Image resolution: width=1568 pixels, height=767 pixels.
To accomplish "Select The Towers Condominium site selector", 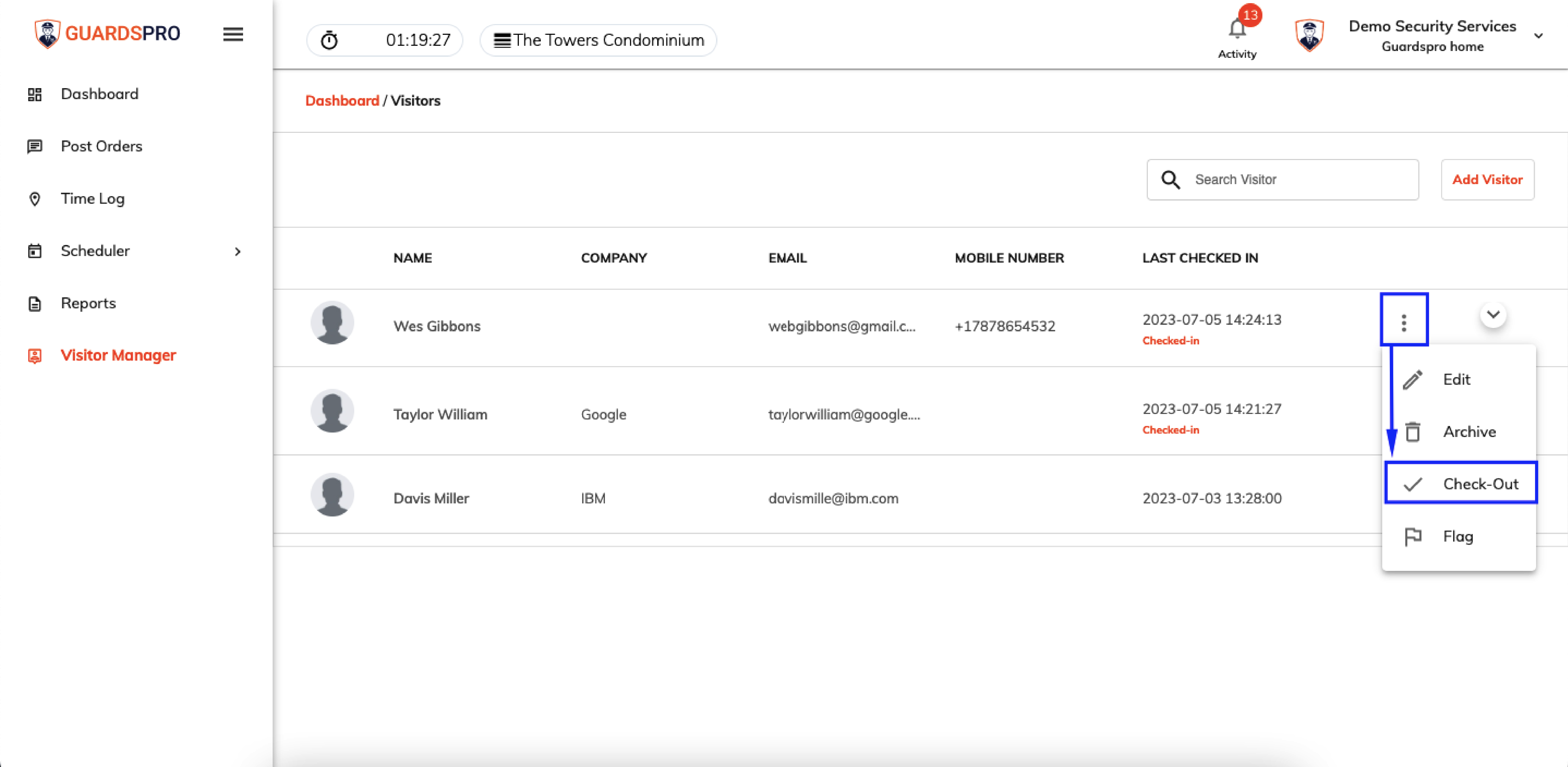I will (598, 40).
